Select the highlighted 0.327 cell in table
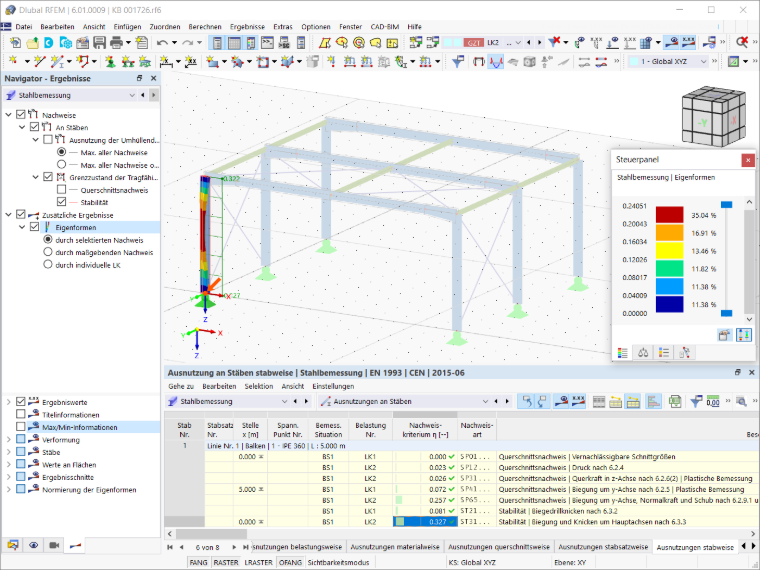The width and height of the screenshot is (760, 570). pyautogui.click(x=425, y=522)
